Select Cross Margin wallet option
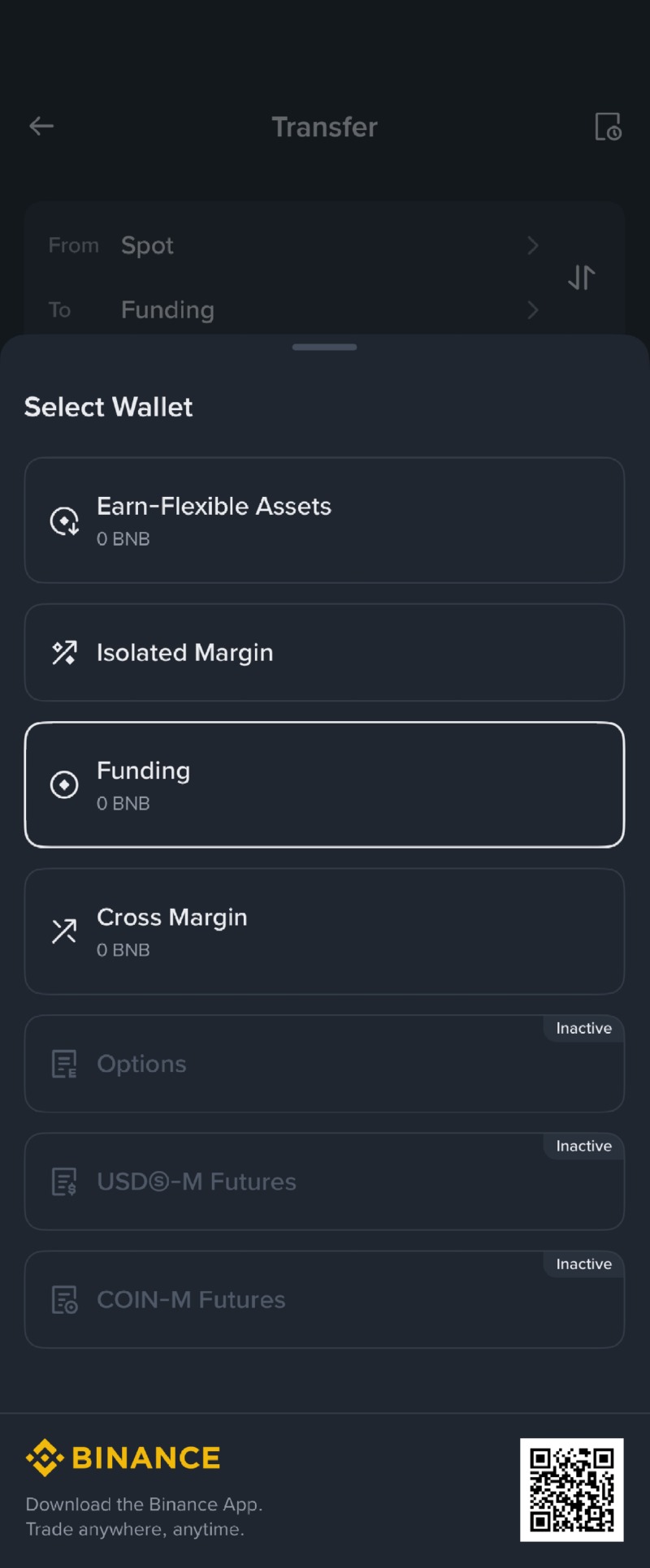650x1568 pixels. coord(325,931)
